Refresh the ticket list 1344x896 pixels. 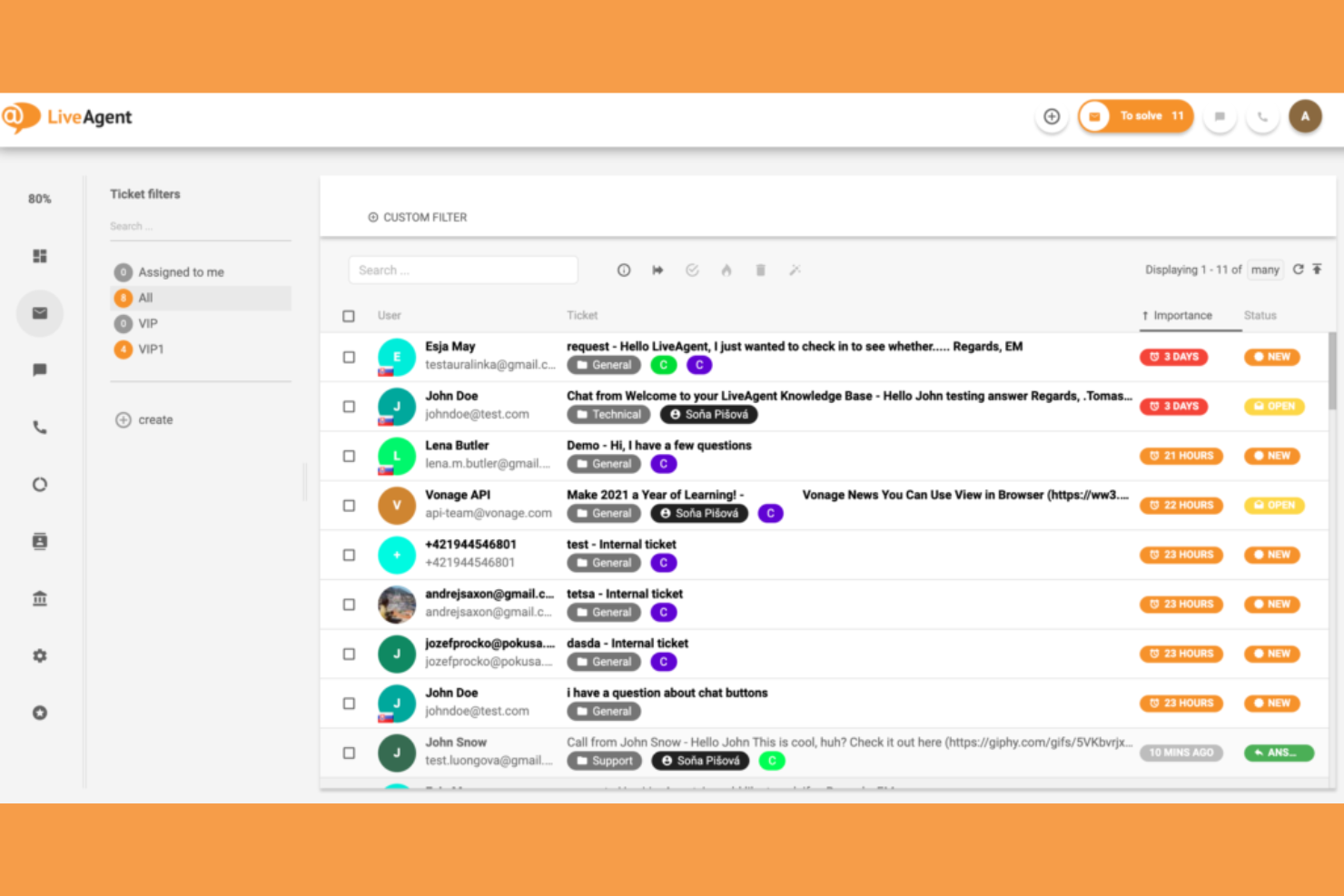[x=1299, y=269]
